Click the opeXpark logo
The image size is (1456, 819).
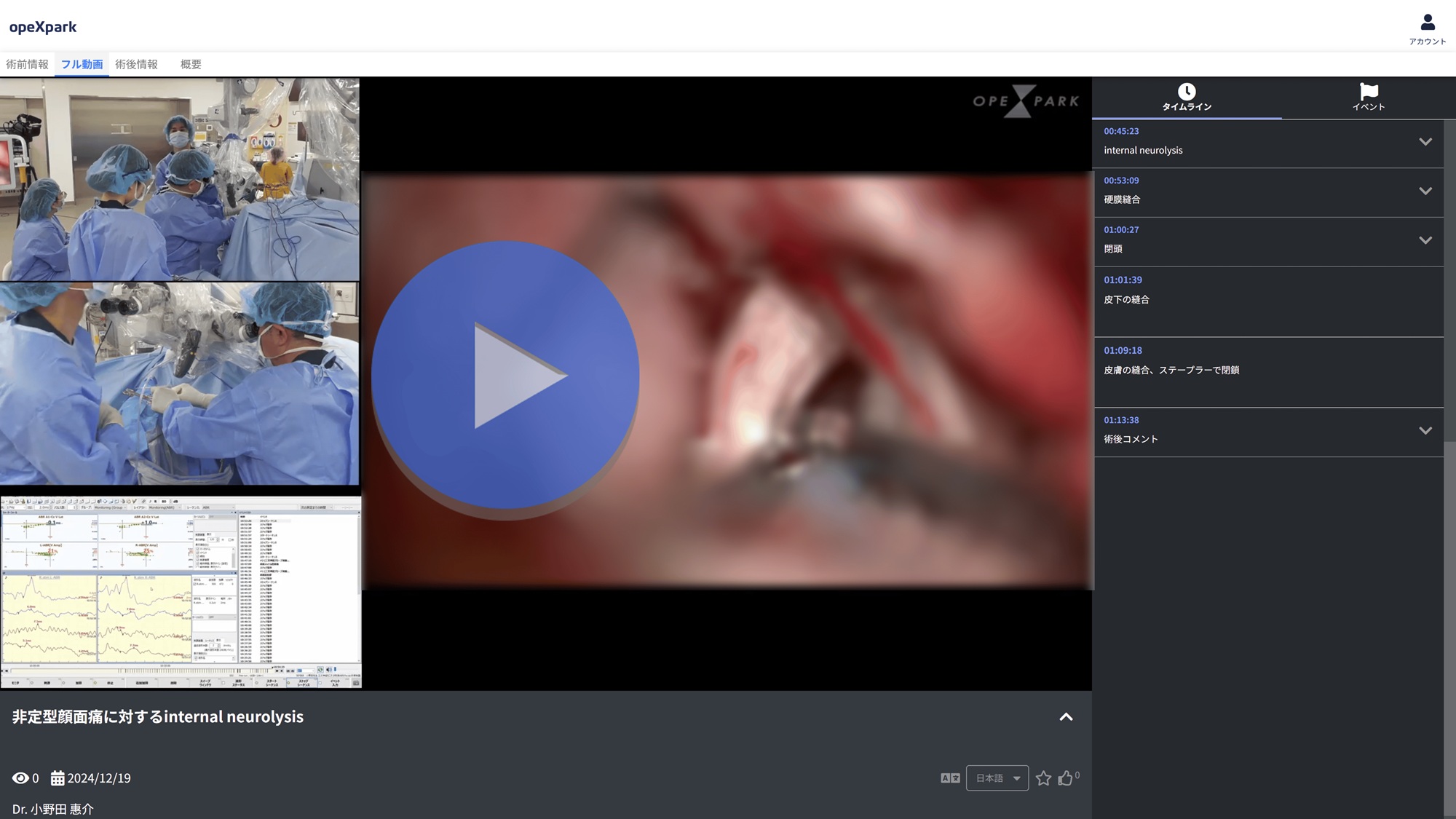pyautogui.click(x=43, y=27)
